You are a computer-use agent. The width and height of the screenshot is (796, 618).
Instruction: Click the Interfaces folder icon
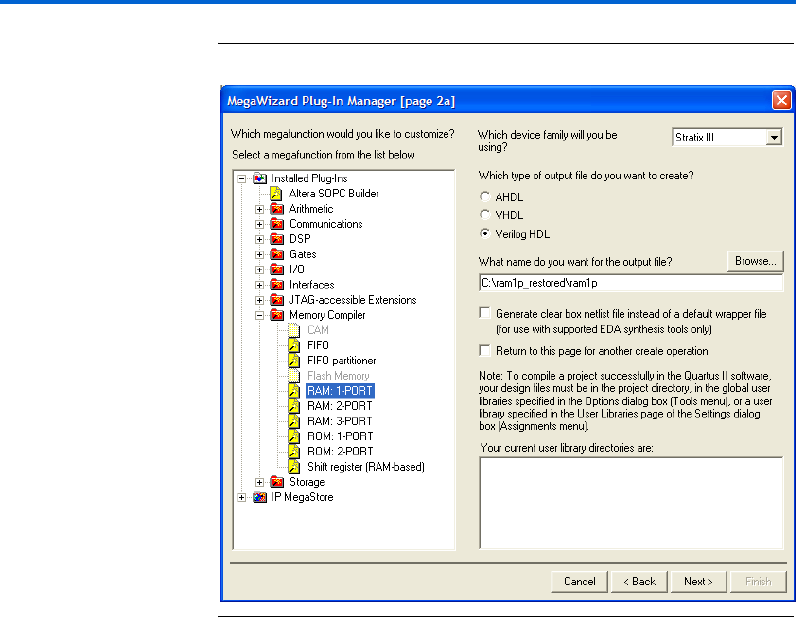(x=277, y=284)
